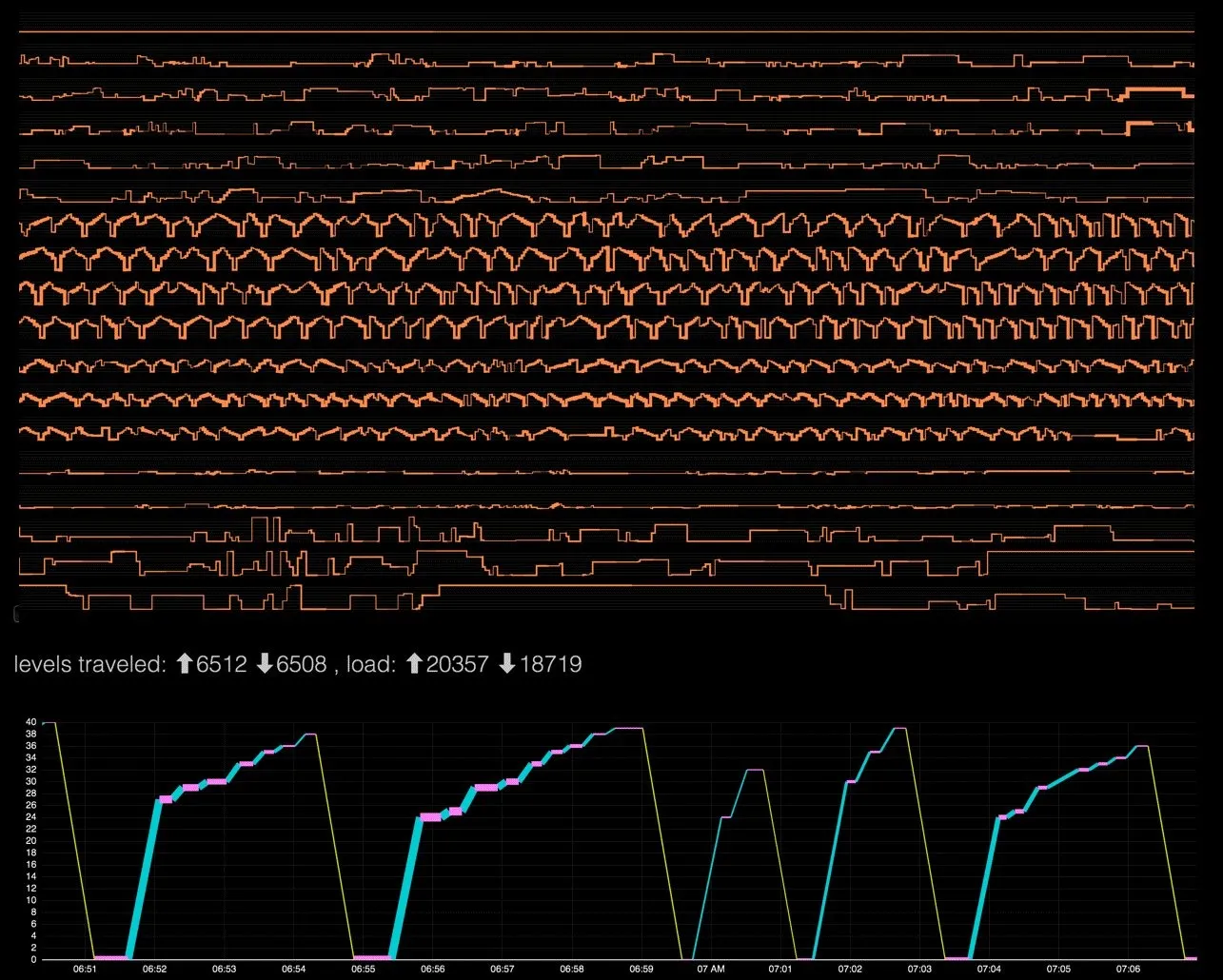Screen dimensions: 1223x980
Task: Select the 'load:' label
Action: tap(371, 664)
